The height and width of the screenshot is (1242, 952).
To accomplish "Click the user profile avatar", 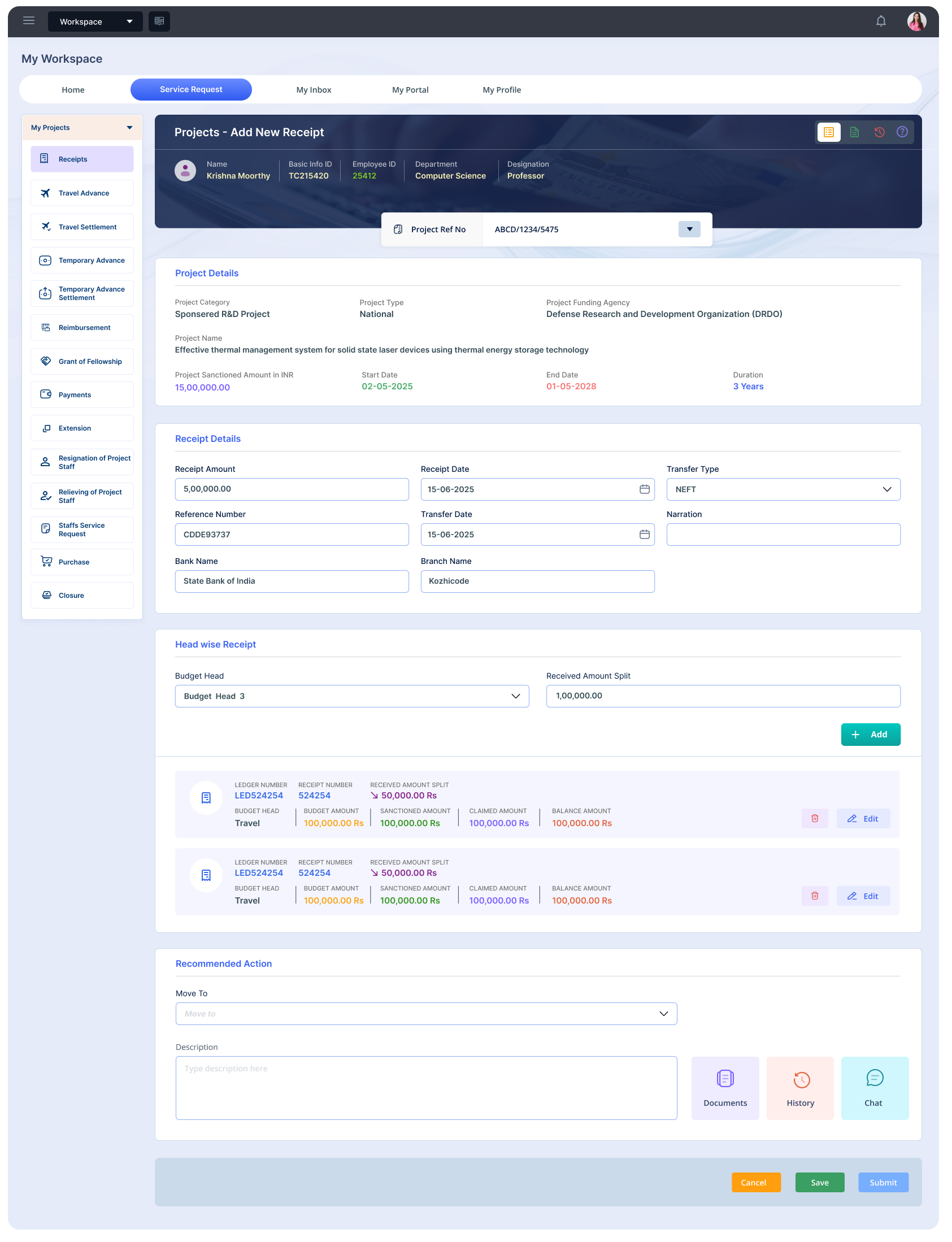I will (916, 21).
